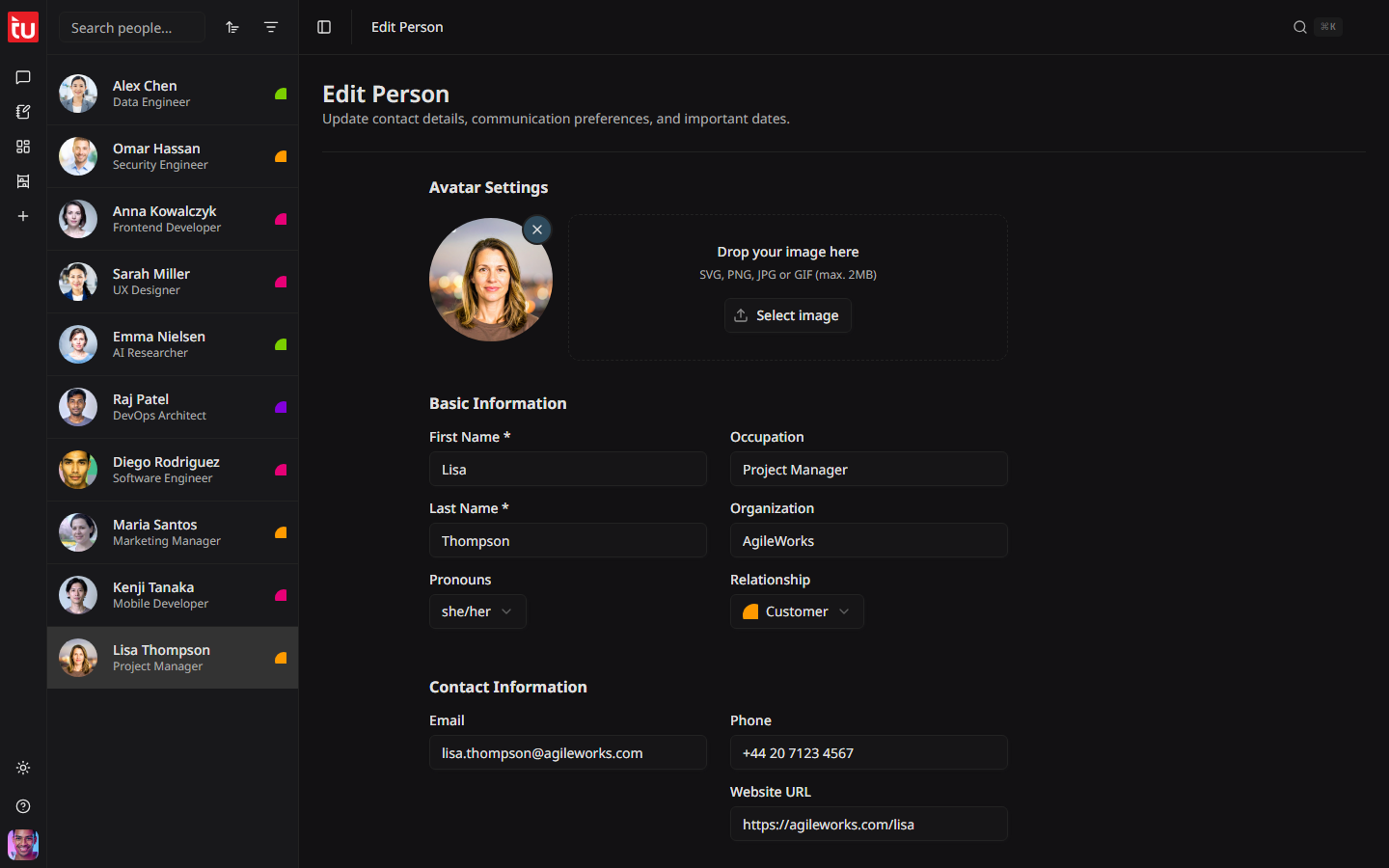Select Anna Kowalczyk in the people list
The height and width of the screenshot is (868, 1389).
coord(173,219)
